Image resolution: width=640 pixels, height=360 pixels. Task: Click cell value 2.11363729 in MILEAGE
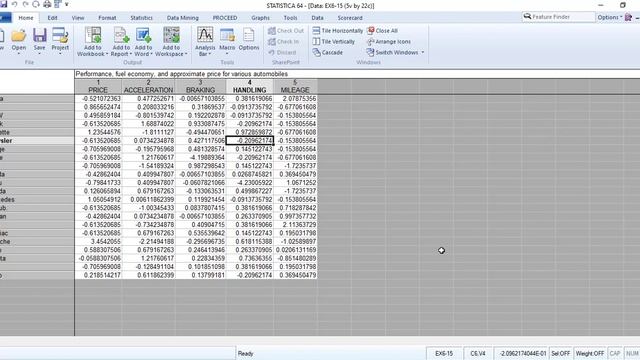pos(295,225)
